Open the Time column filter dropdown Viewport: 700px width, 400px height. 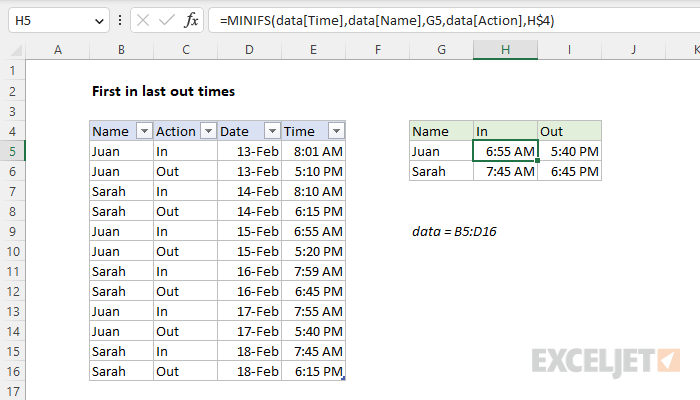coord(336,131)
